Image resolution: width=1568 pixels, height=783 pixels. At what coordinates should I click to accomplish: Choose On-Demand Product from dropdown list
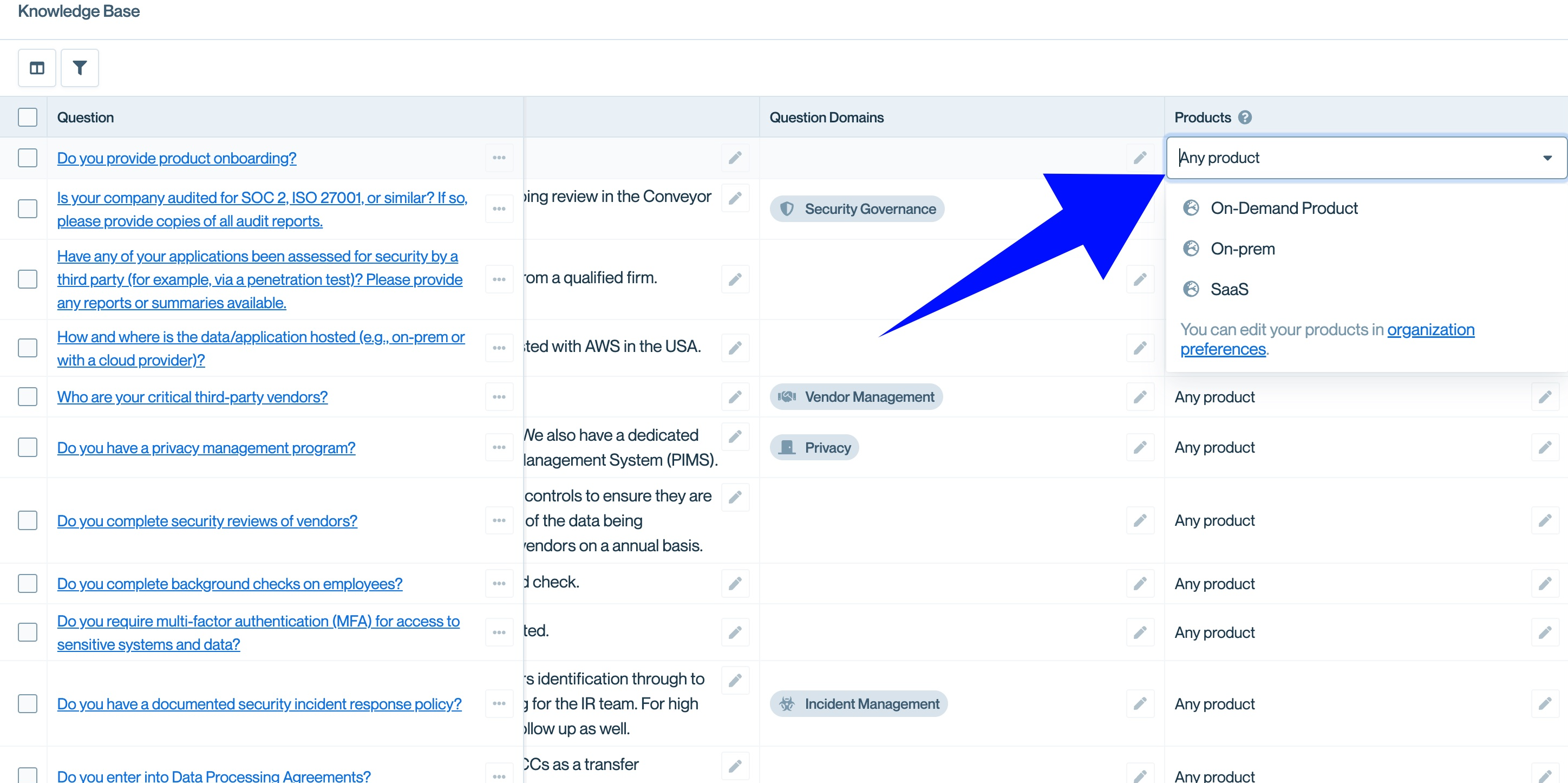pyautogui.click(x=1283, y=208)
